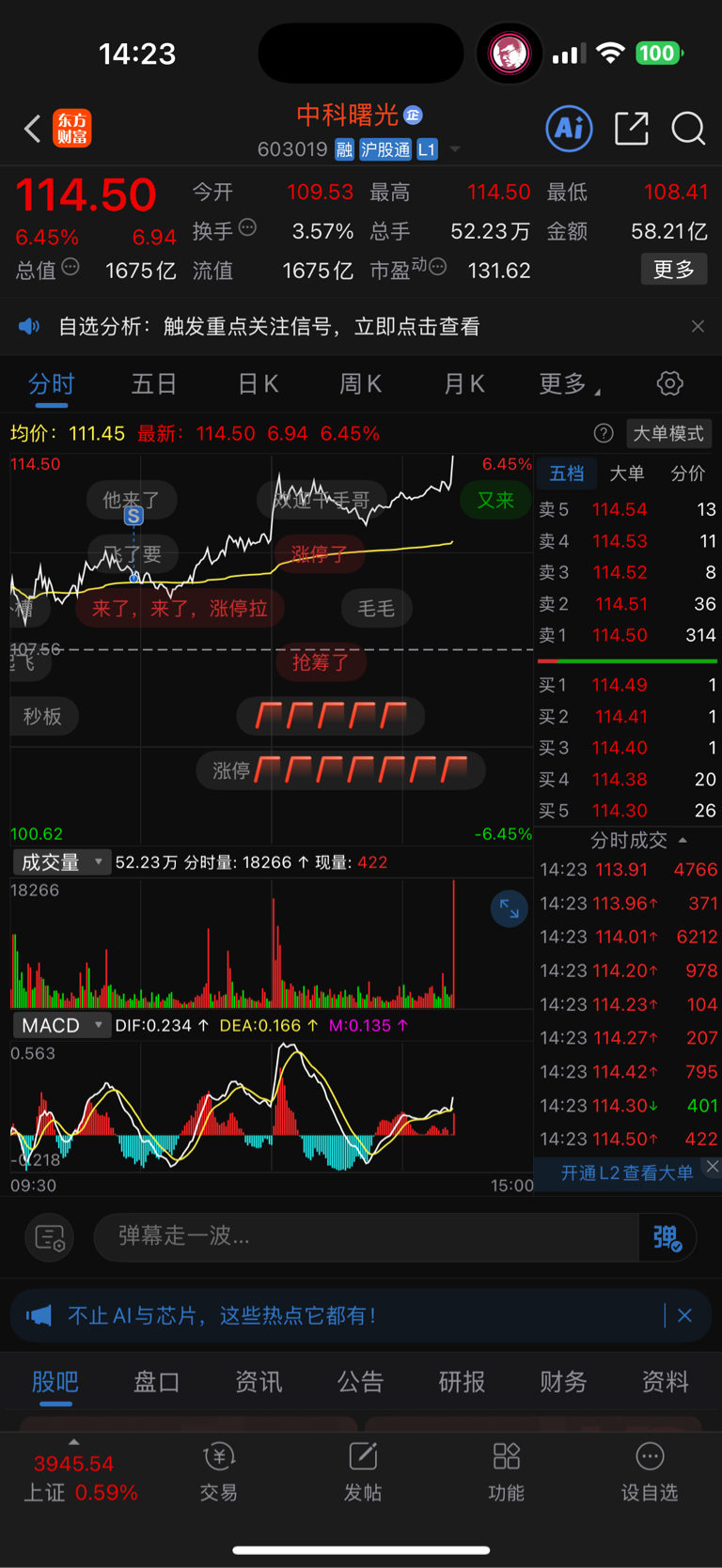Tap the back arrow icon
This screenshot has height=1568, width=722.
point(33,129)
